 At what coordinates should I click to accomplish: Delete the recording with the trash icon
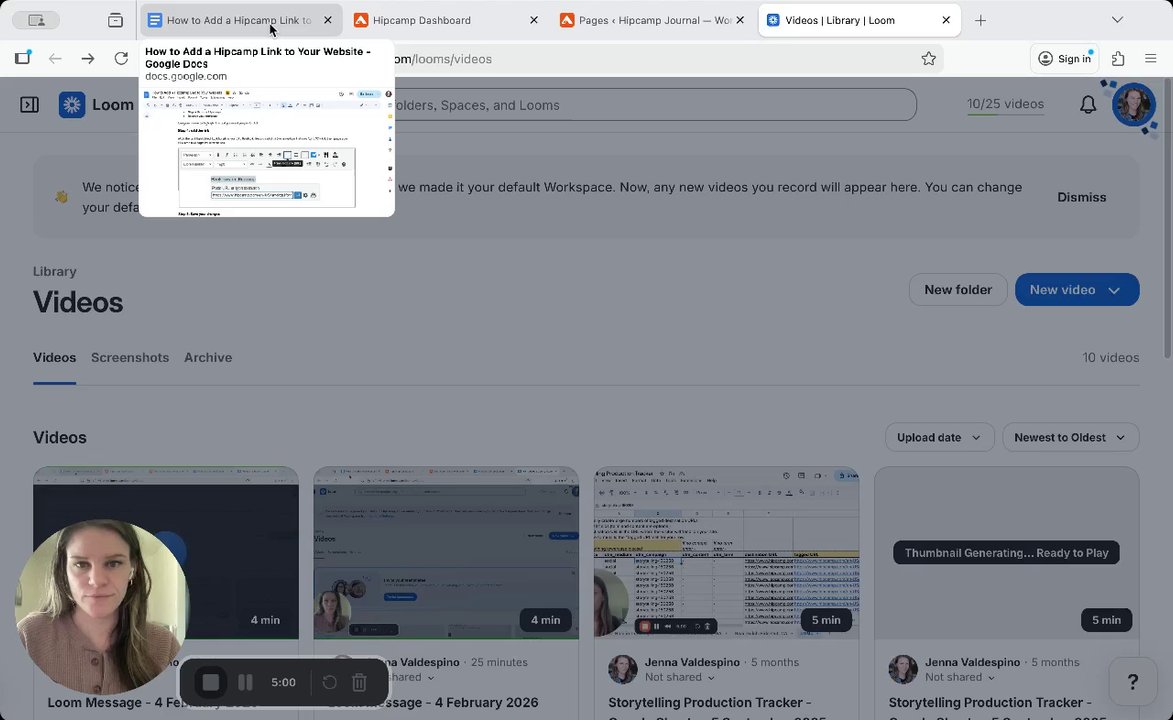[359, 682]
